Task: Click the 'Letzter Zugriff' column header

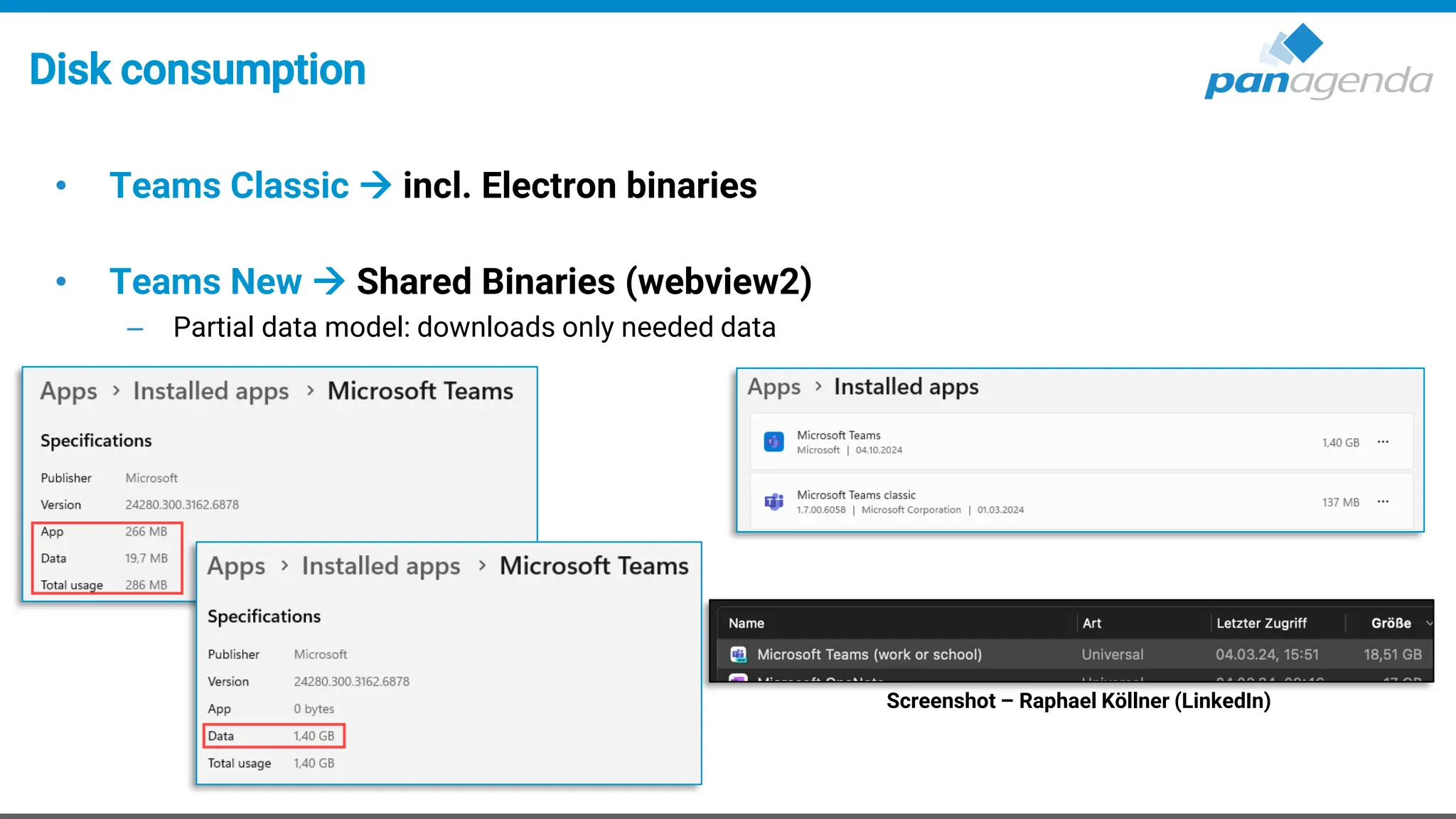Action: click(x=1261, y=623)
